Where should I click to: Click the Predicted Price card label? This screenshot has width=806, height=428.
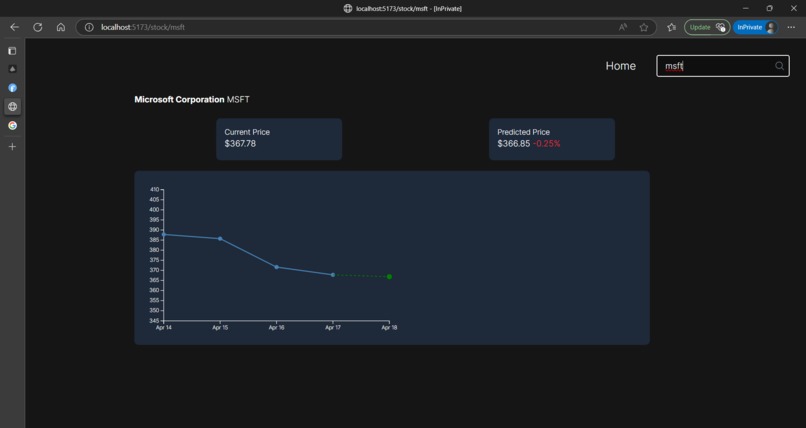pos(523,132)
